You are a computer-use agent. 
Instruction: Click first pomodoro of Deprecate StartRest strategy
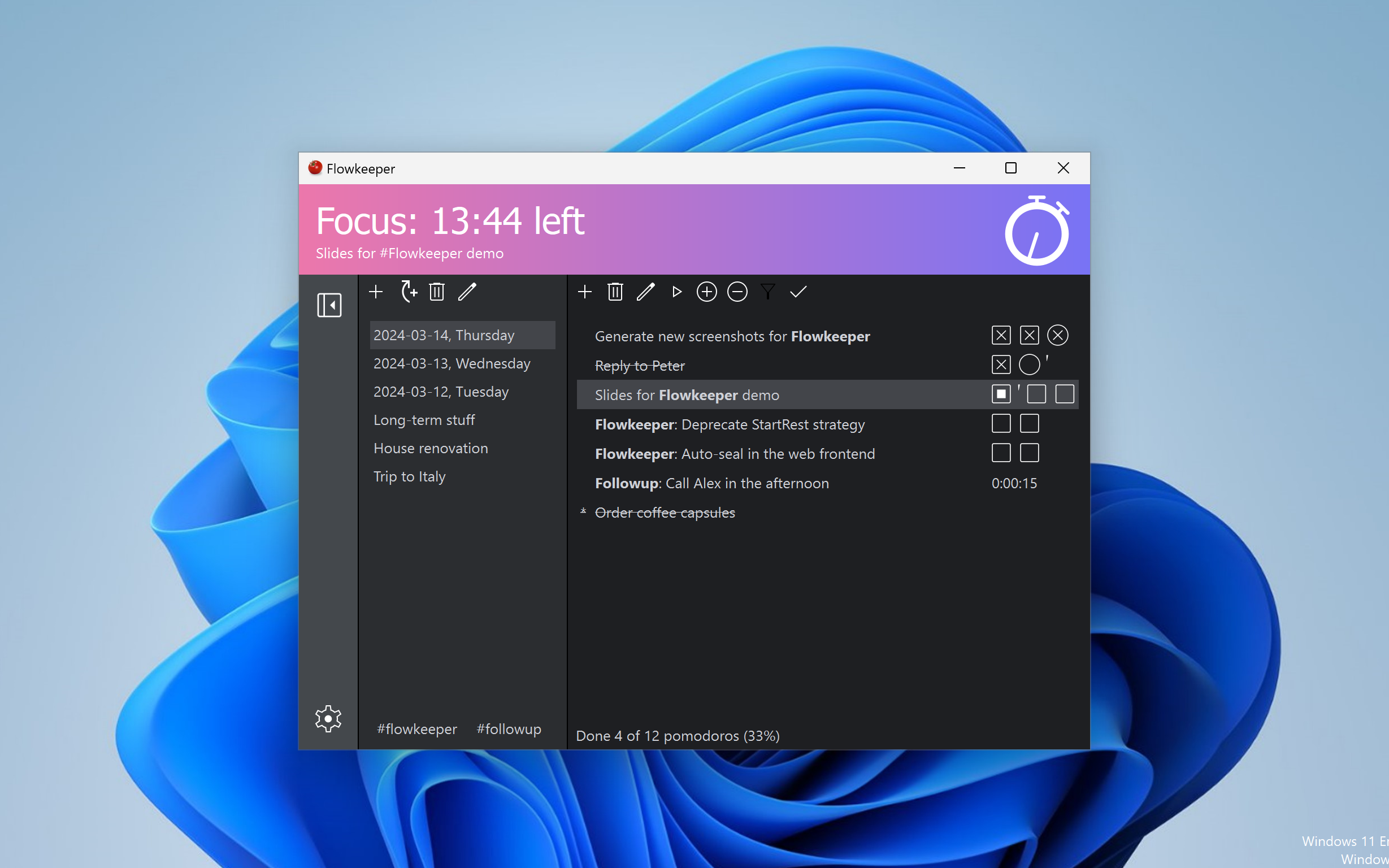[1001, 424]
